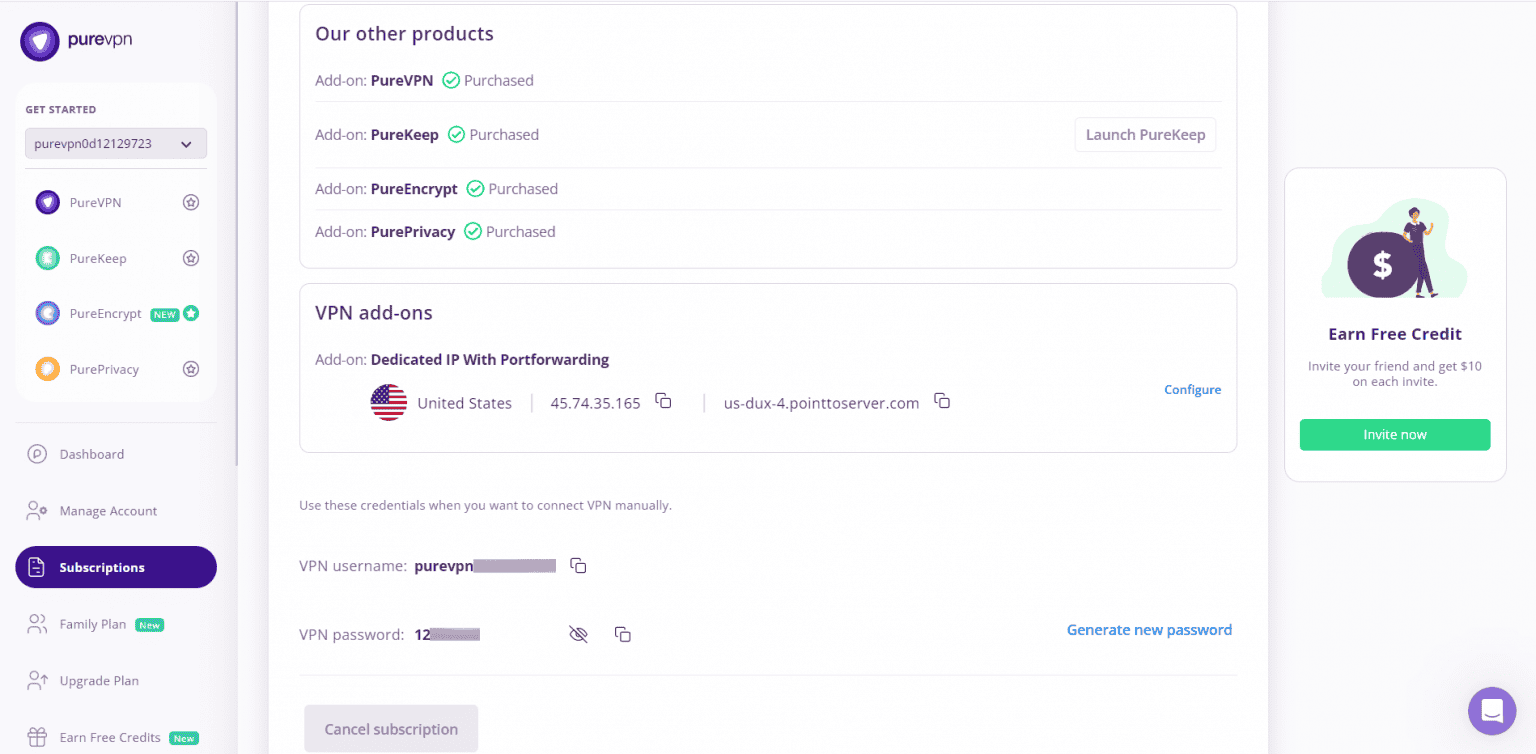This screenshot has height=754, width=1536.
Task: Click the PureEncrypt icon in sidebar
Action: click(x=48, y=313)
